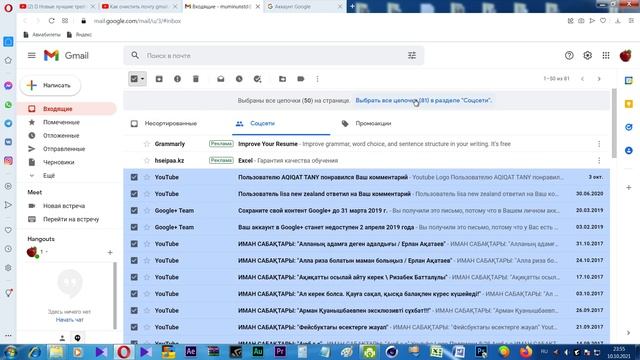
Task: Uncheck YouTube email dated 03.10.2017
Action: coord(134,294)
